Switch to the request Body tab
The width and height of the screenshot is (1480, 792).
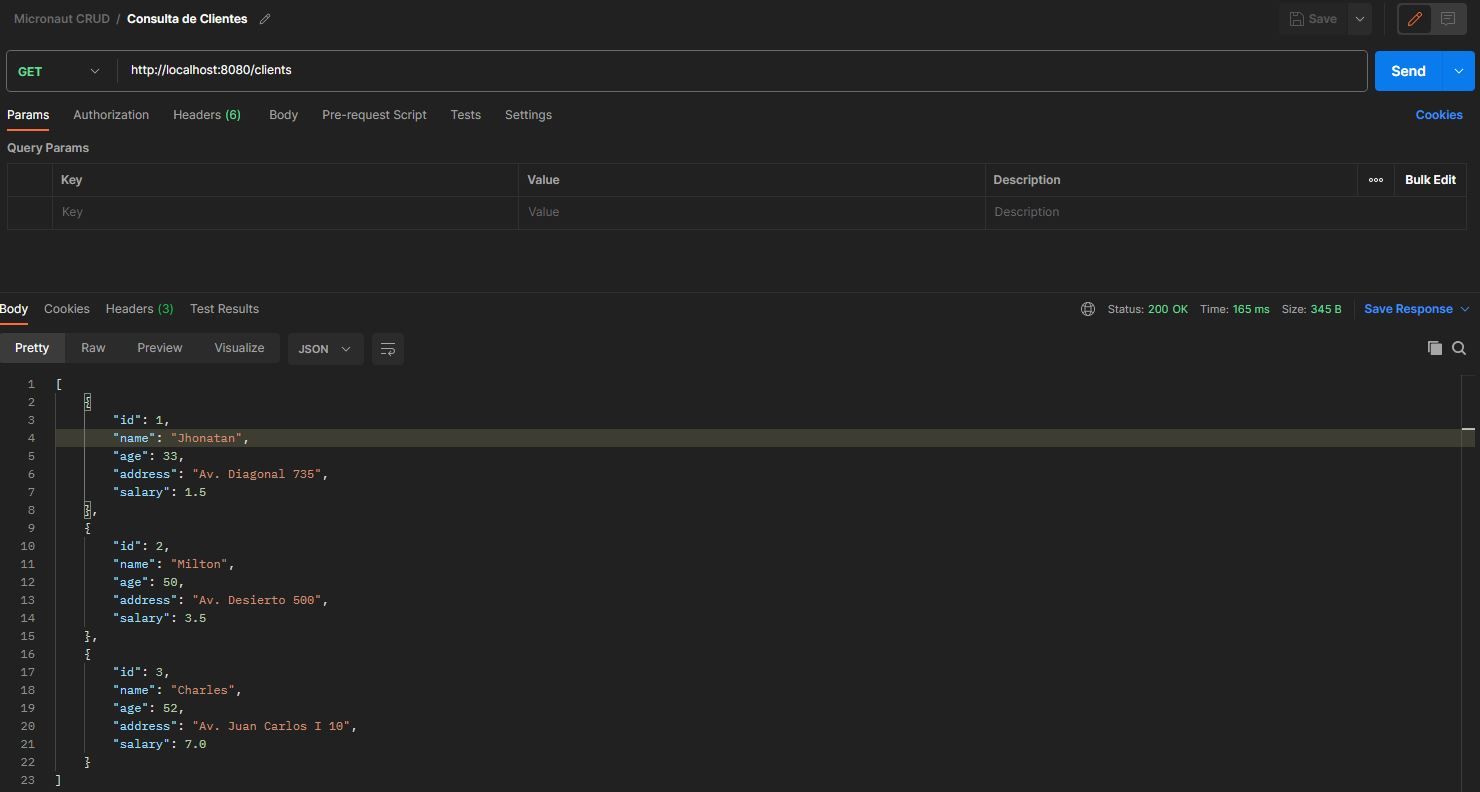pyautogui.click(x=284, y=115)
